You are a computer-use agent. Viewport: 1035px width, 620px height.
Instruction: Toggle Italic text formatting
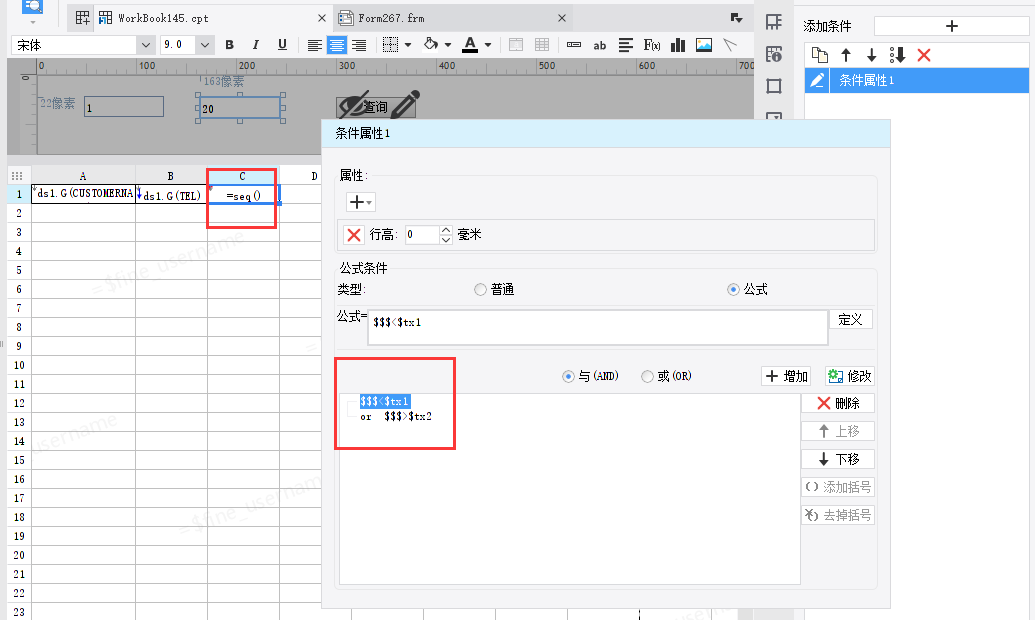[x=255, y=45]
